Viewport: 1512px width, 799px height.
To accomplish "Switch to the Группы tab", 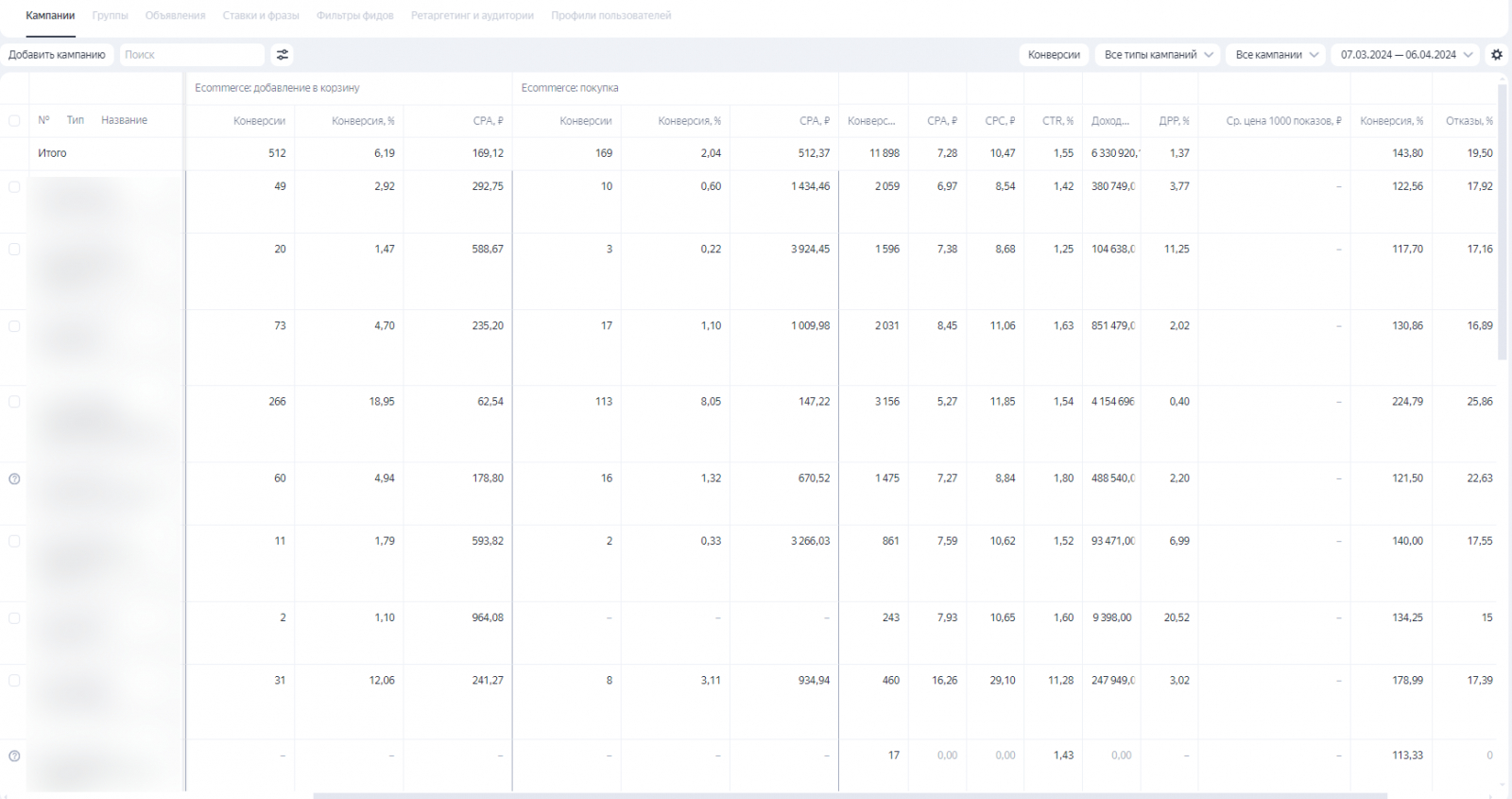I will 110,16.
